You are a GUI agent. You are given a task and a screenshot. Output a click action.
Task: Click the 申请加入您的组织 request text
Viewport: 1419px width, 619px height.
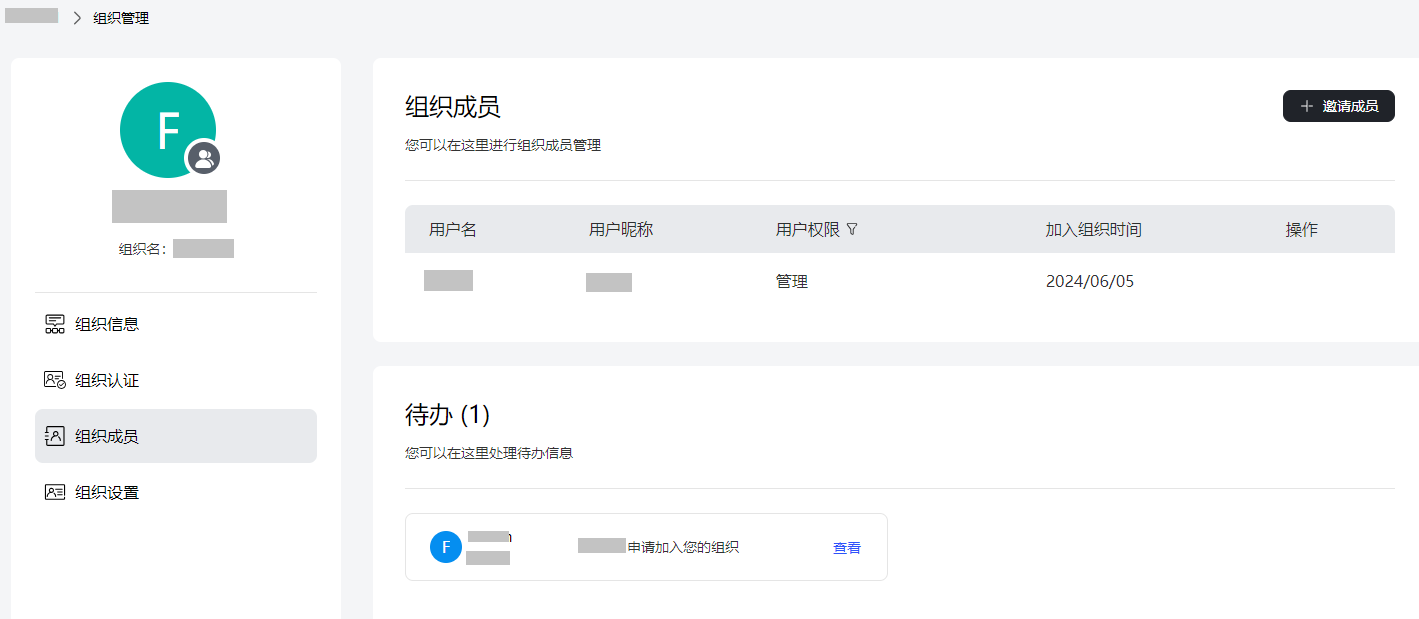[683, 547]
